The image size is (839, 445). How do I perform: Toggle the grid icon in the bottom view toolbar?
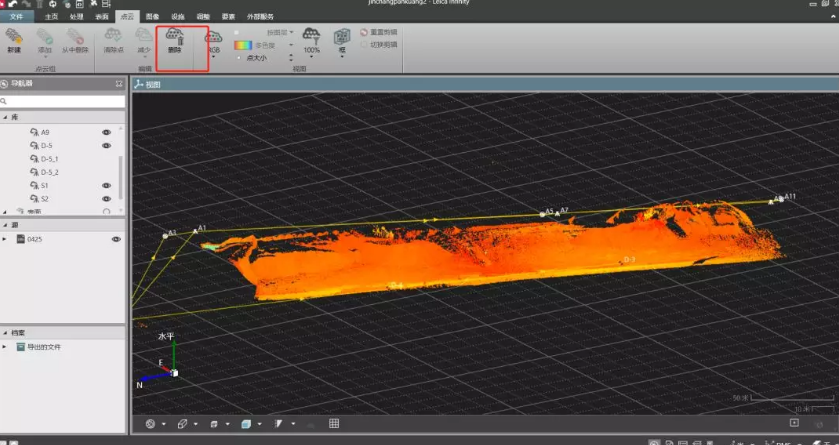334,424
